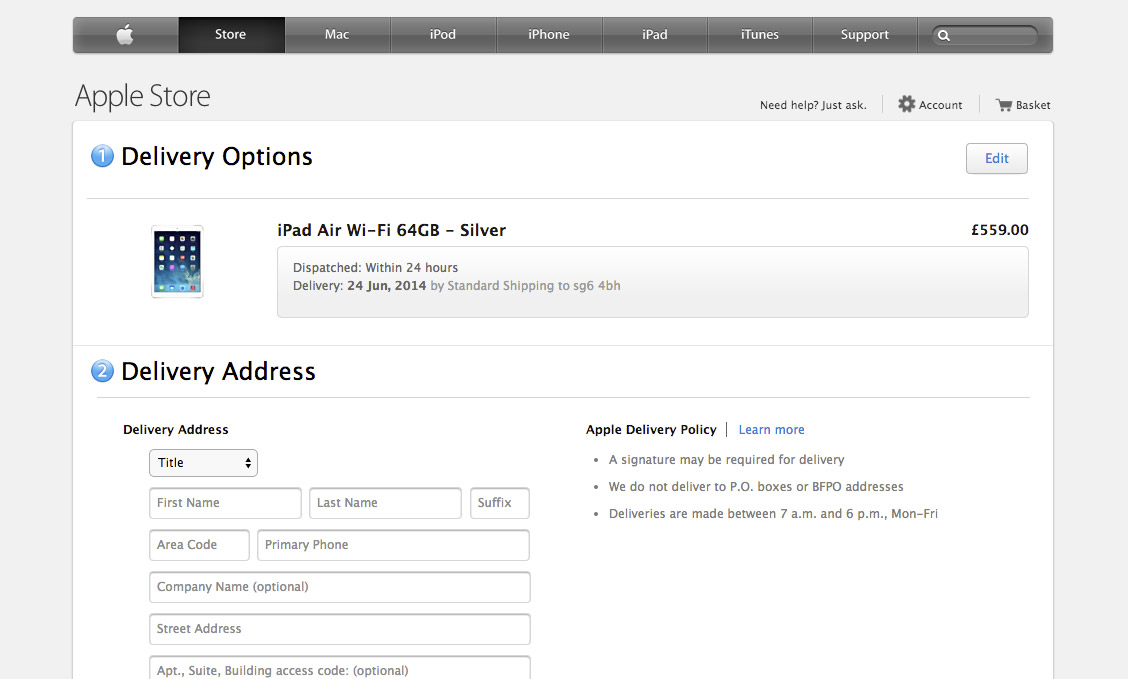The width and height of the screenshot is (1128, 679).
Task: Click the £559.00 price
Action: [x=999, y=230]
